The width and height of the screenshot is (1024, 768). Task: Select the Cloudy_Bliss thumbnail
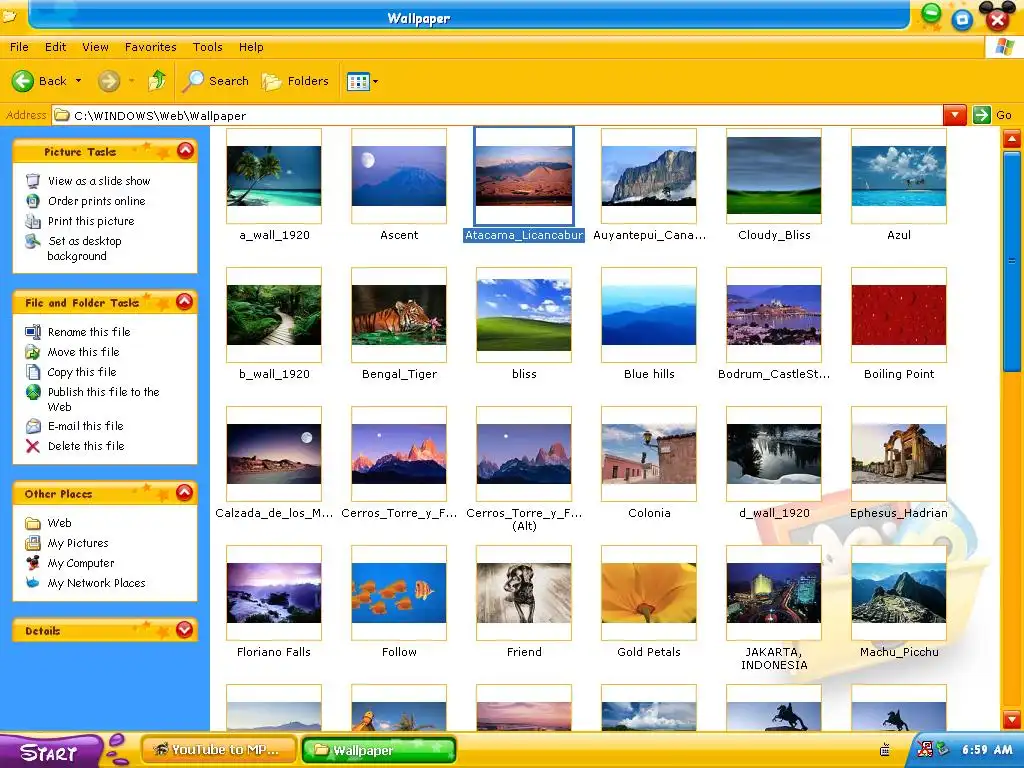[774, 176]
